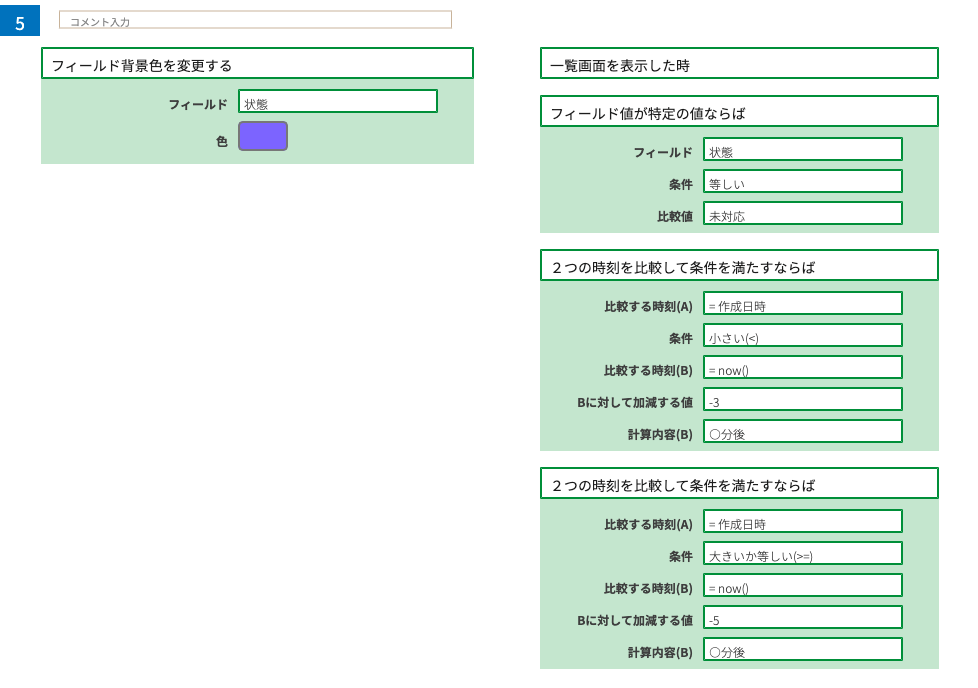Select the 一覧画面を表示した時 trigger header
978x688 pixels.
(739, 64)
